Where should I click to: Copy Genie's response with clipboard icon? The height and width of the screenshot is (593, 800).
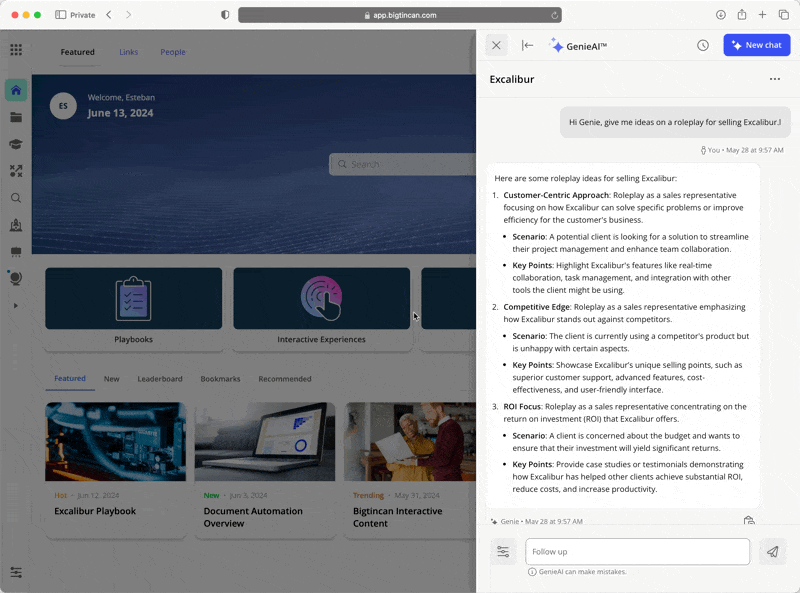pos(749,521)
